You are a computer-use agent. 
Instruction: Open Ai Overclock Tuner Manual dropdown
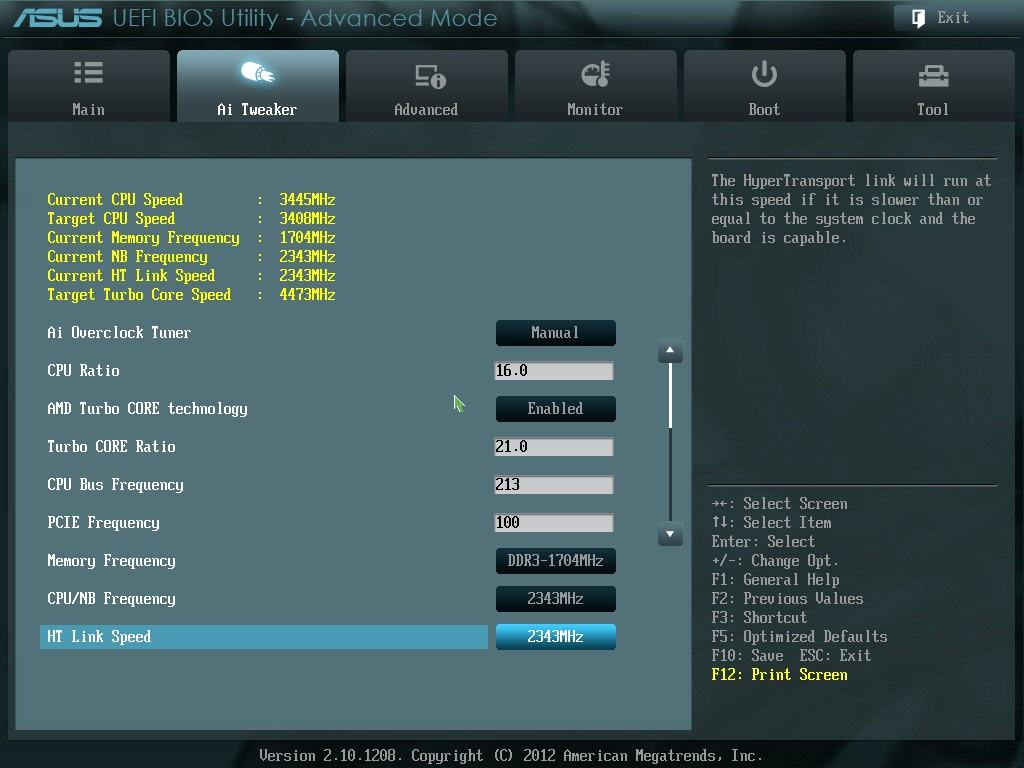pyautogui.click(x=555, y=333)
